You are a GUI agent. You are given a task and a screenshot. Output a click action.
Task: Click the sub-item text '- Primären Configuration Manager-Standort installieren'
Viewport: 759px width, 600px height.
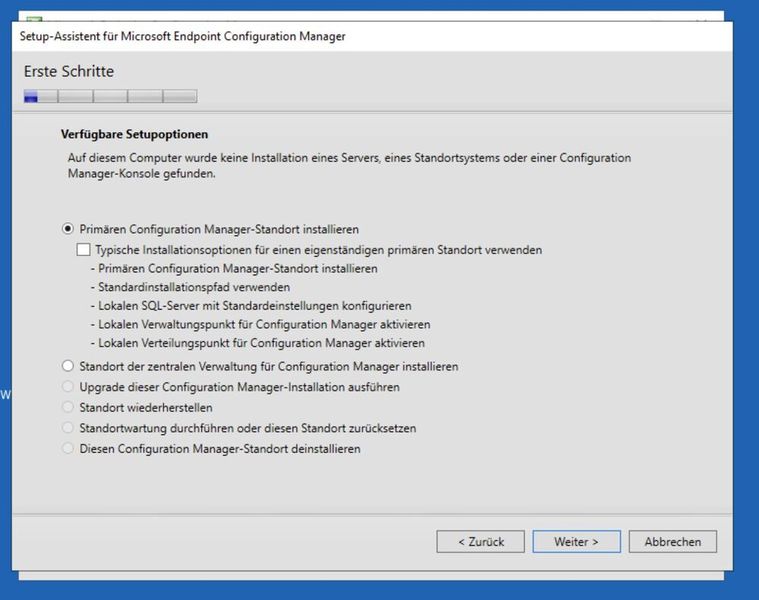234,269
